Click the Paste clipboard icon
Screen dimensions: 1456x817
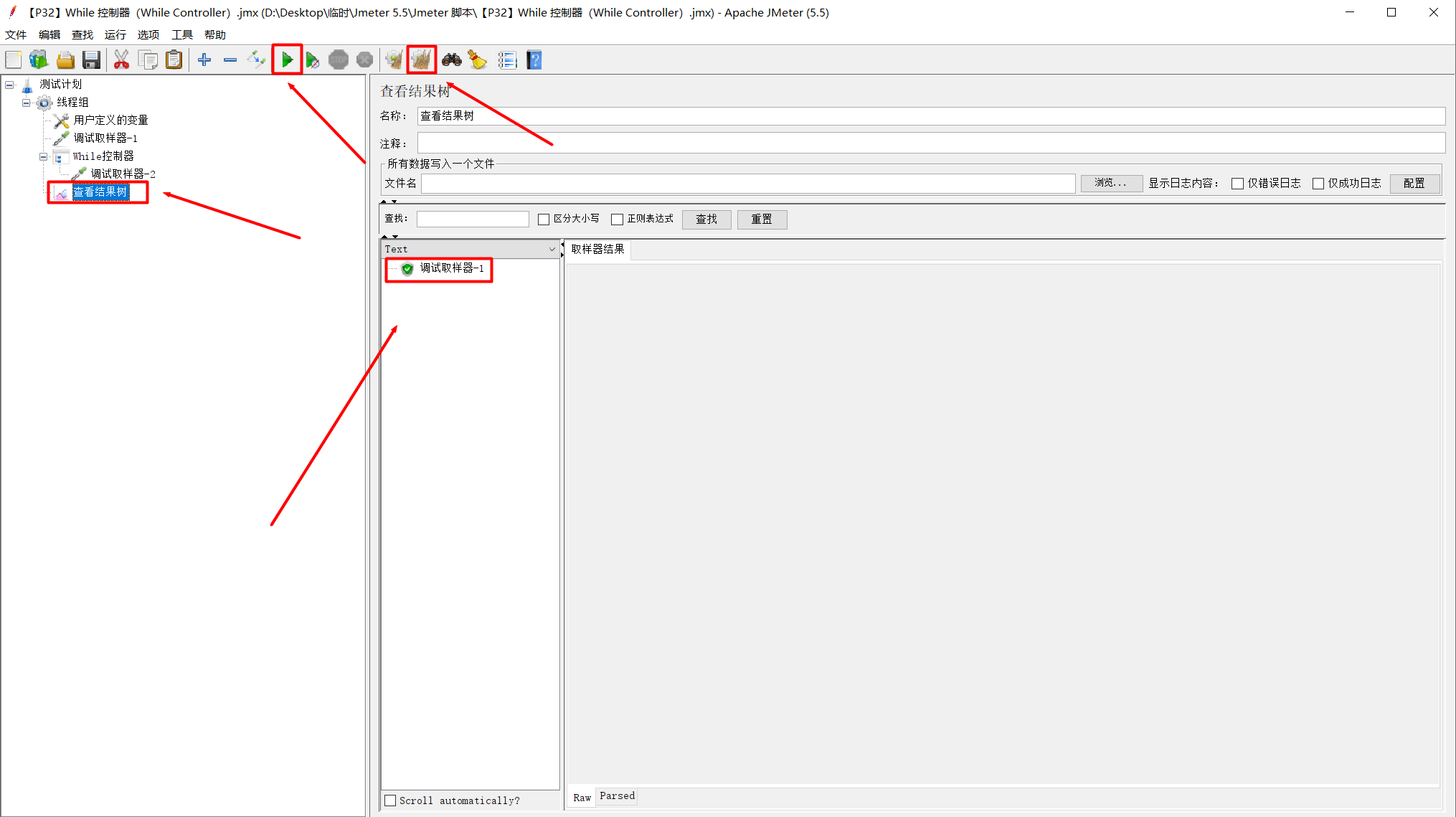coord(174,60)
